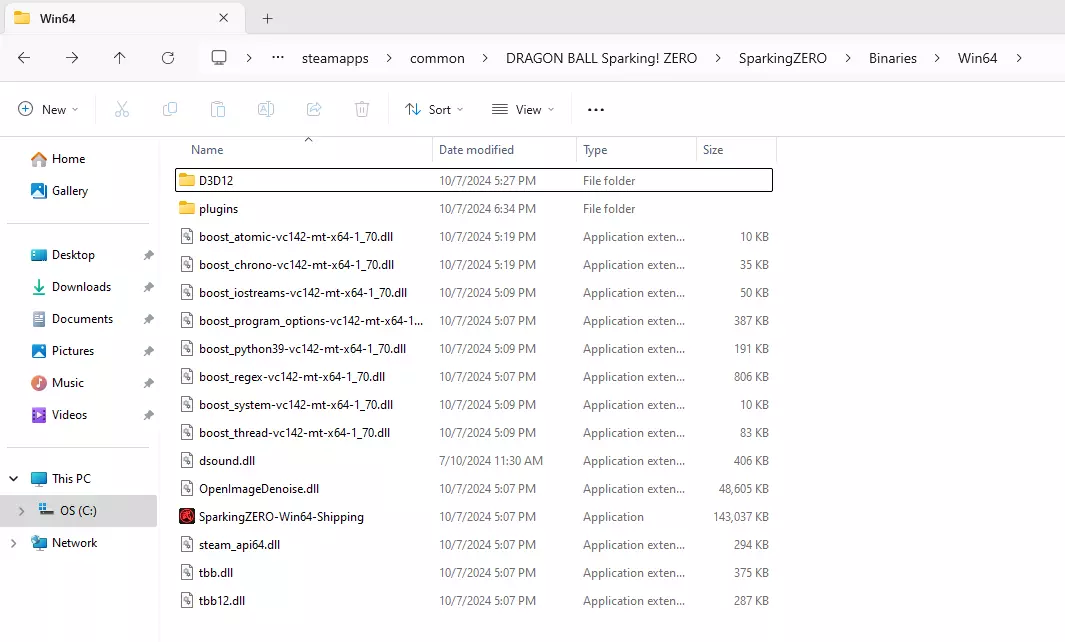Select the SparkingZERO-Win64-Shipping application icon

tap(187, 516)
